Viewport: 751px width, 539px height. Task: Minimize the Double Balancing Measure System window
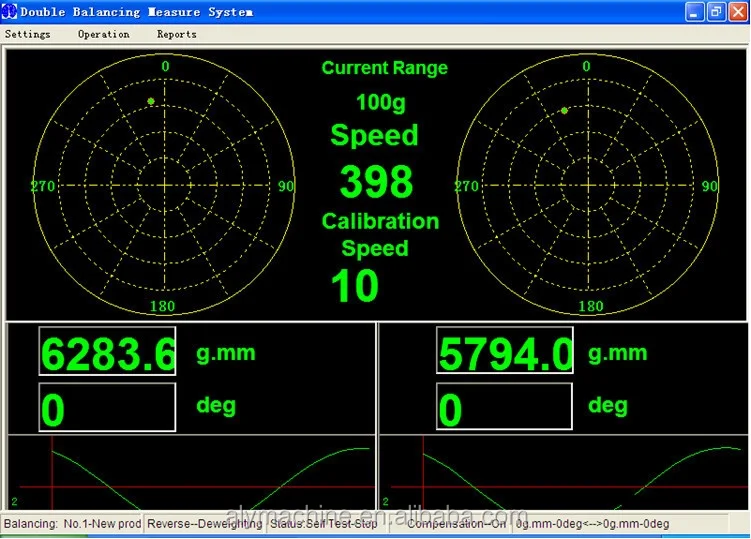pos(694,12)
